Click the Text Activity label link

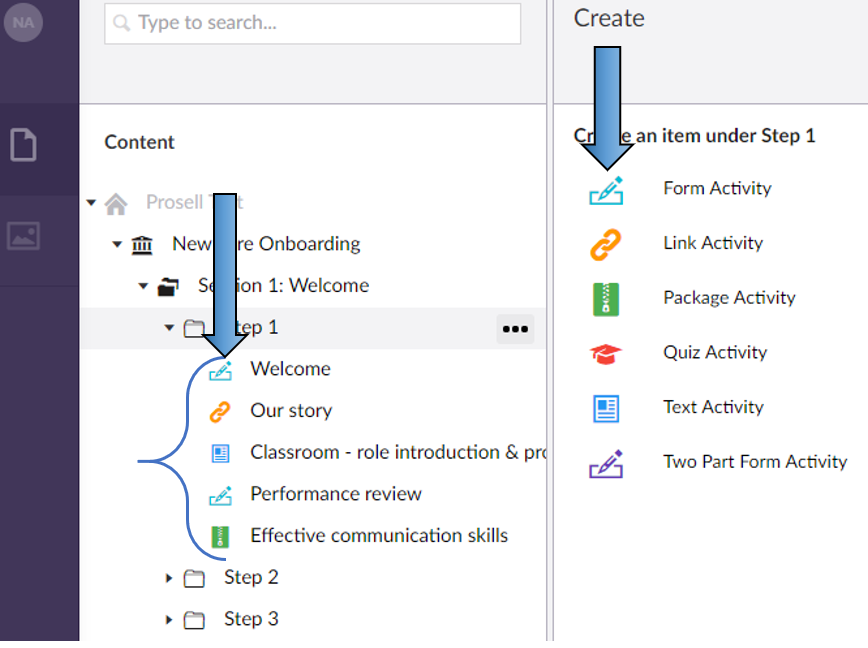tap(712, 407)
